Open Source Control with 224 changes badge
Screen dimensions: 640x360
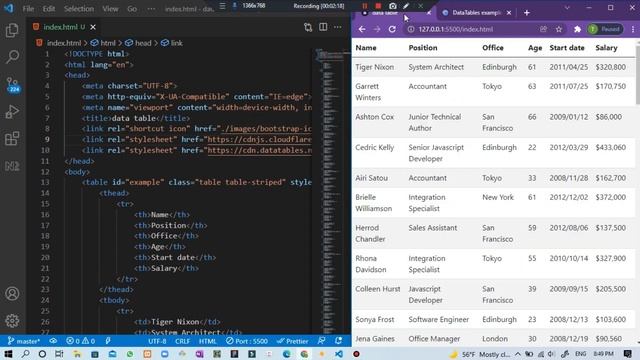pyautogui.click(x=12, y=84)
